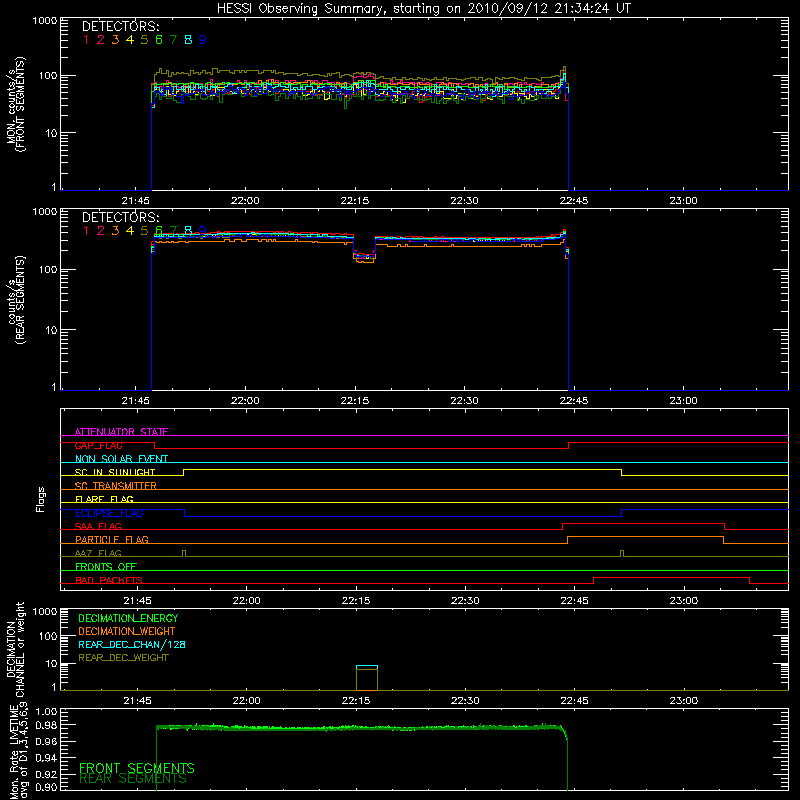Select detector 8 in the front segments legend

(x=188, y=40)
